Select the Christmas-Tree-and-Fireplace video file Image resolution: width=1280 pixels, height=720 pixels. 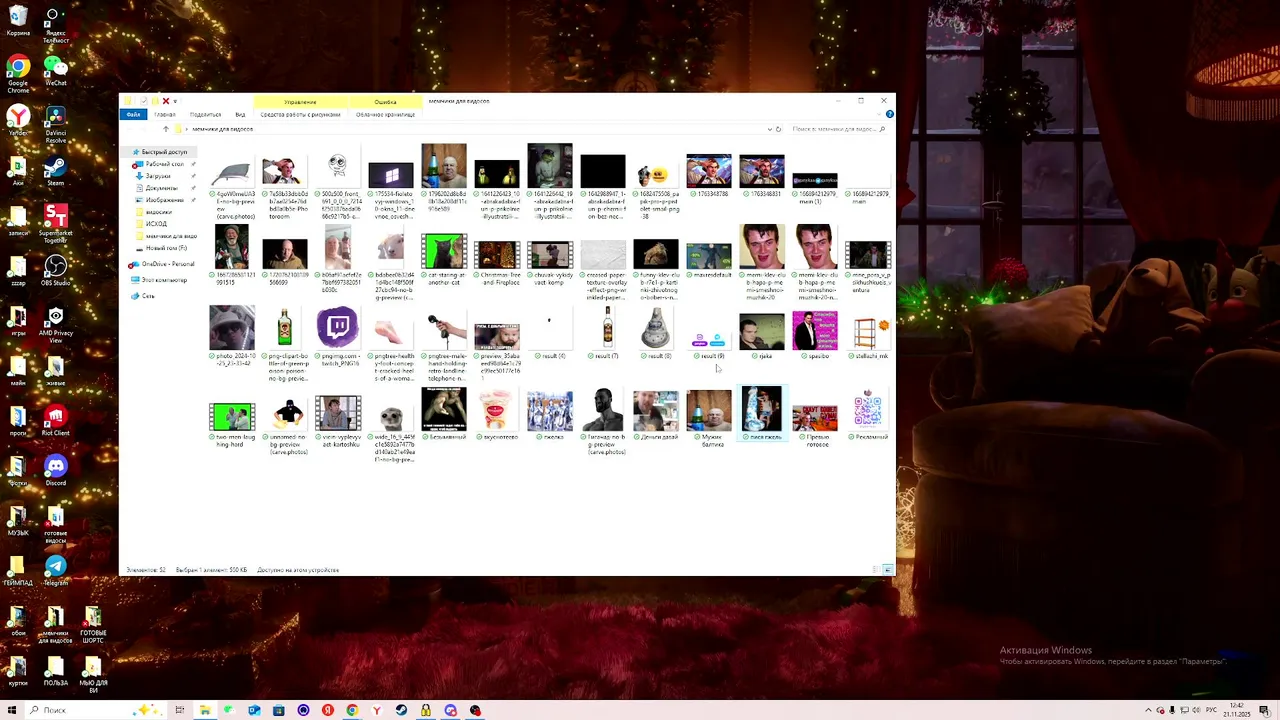pos(497,263)
